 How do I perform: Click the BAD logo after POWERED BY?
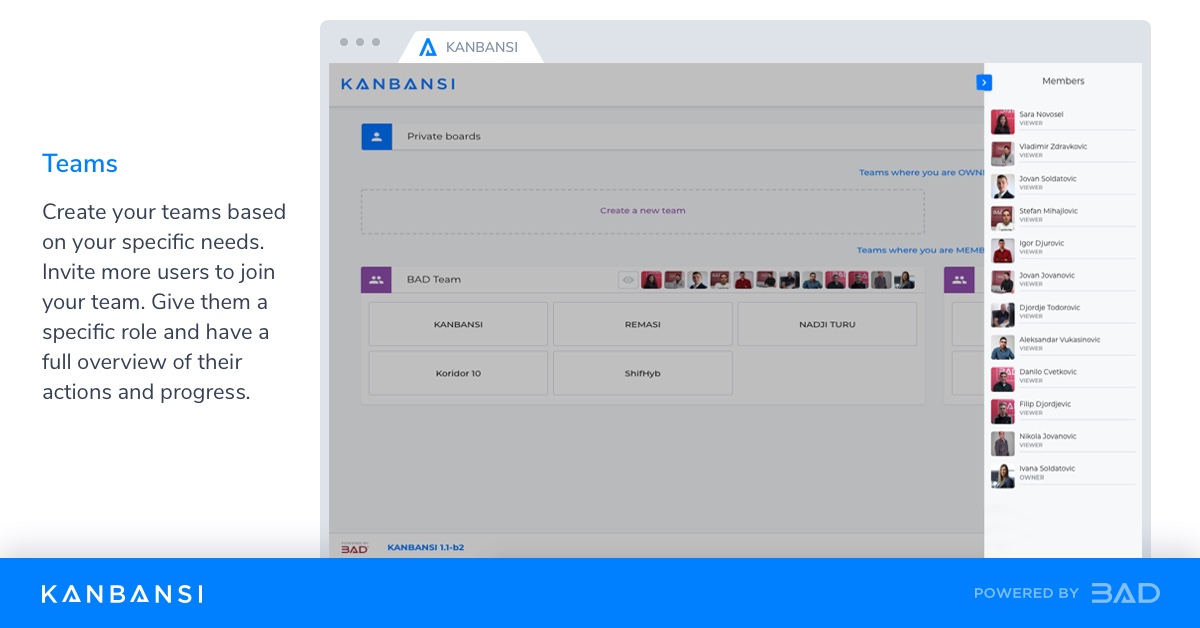pos(1125,593)
